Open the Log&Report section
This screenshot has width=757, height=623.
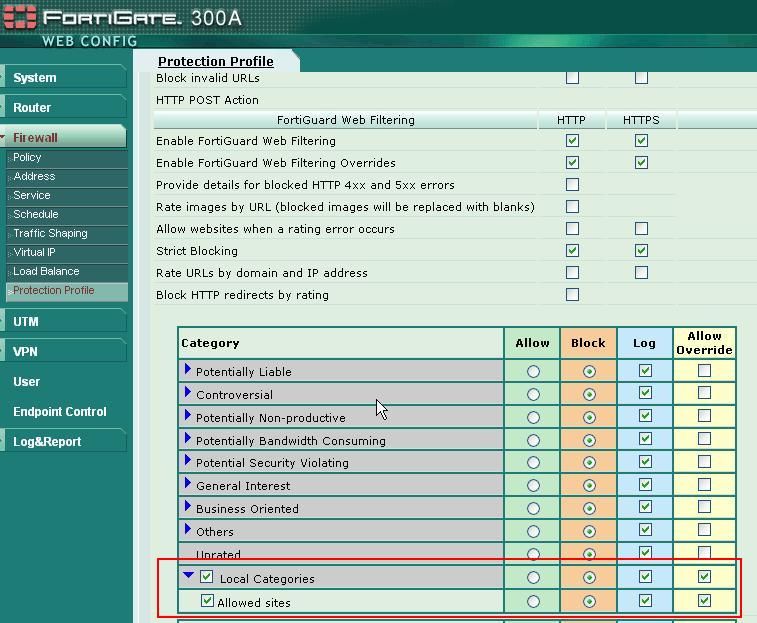(x=47, y=442)
